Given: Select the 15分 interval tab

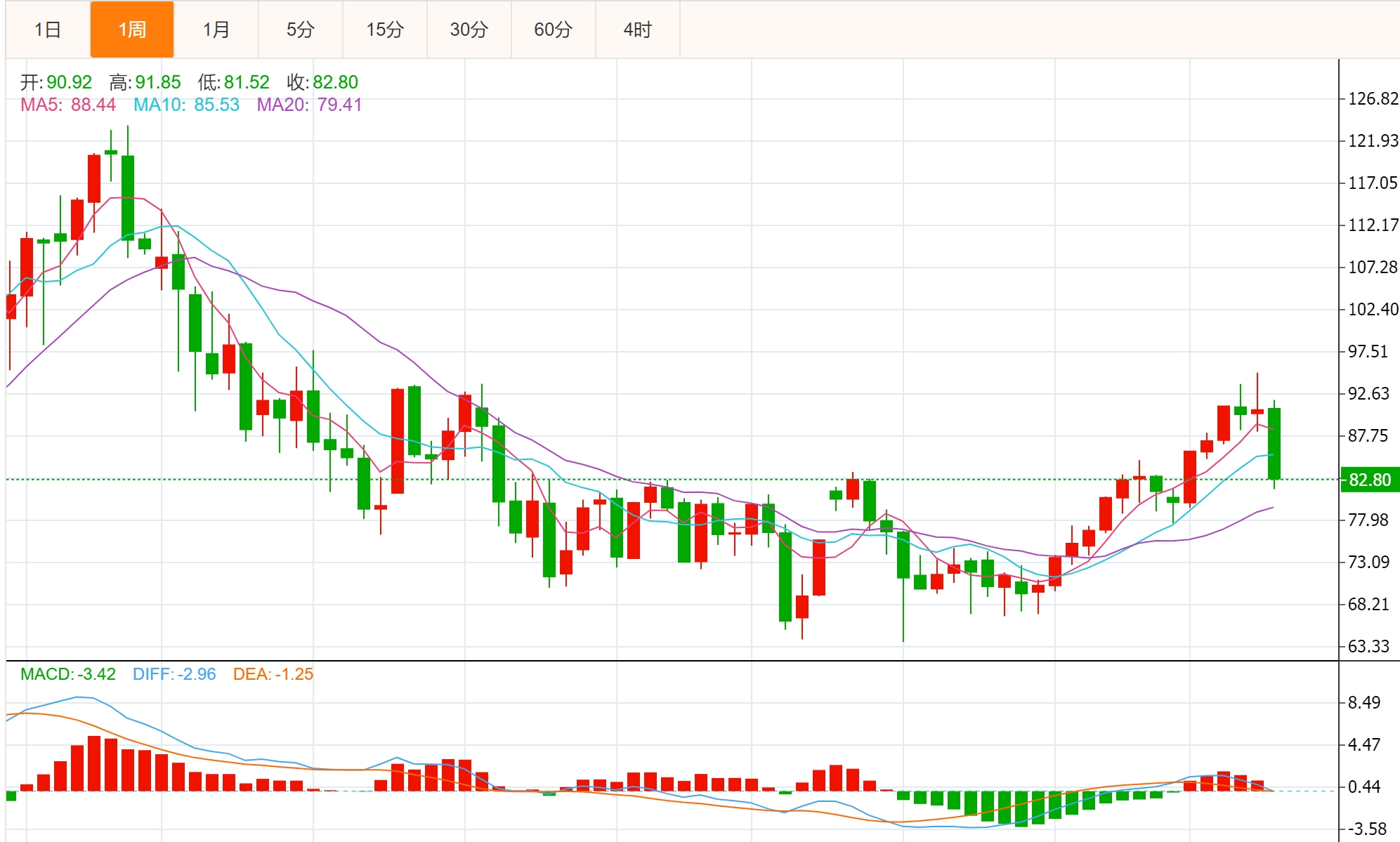Looking at the screenshot, I should (x=385, y=29).
